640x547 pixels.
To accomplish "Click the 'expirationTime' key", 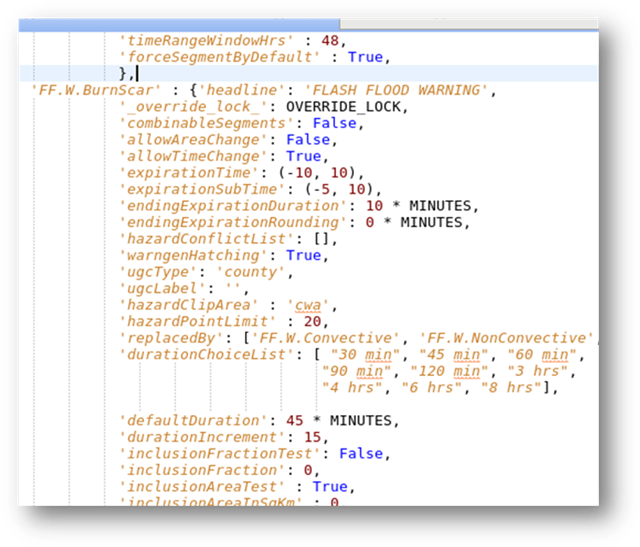I will click(x=188, y=173).
